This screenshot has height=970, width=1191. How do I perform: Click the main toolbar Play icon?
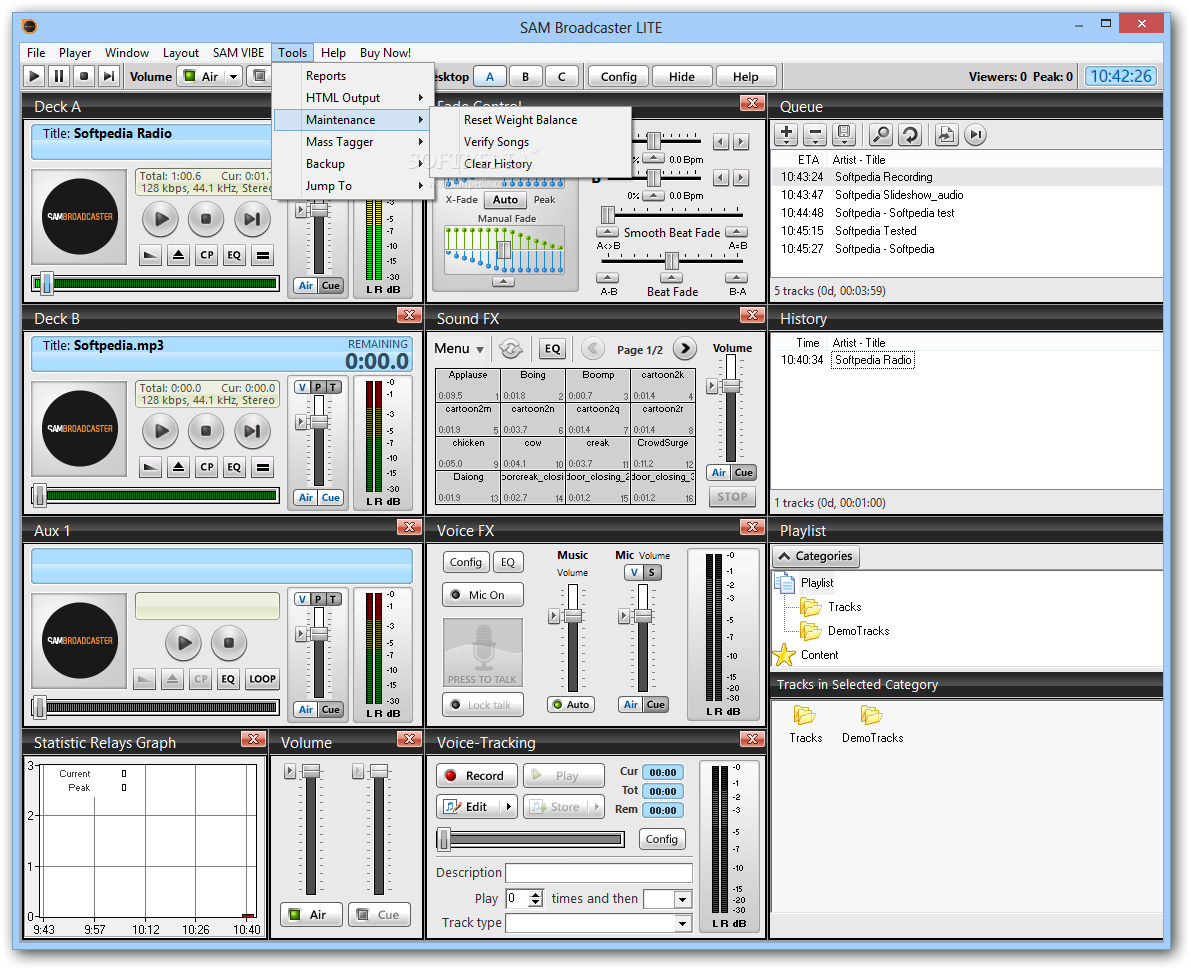[34, 76]
